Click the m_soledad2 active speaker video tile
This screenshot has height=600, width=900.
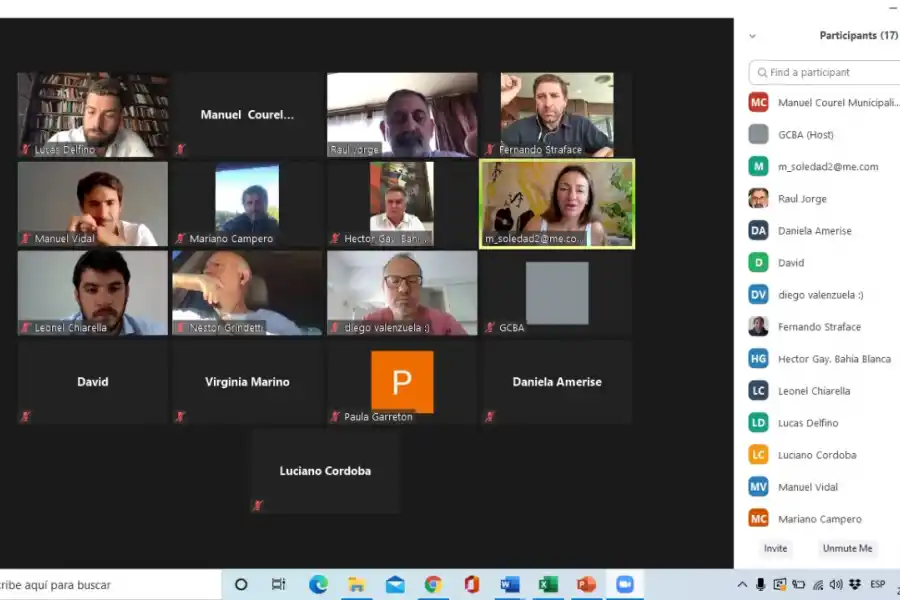pos(557,203)
